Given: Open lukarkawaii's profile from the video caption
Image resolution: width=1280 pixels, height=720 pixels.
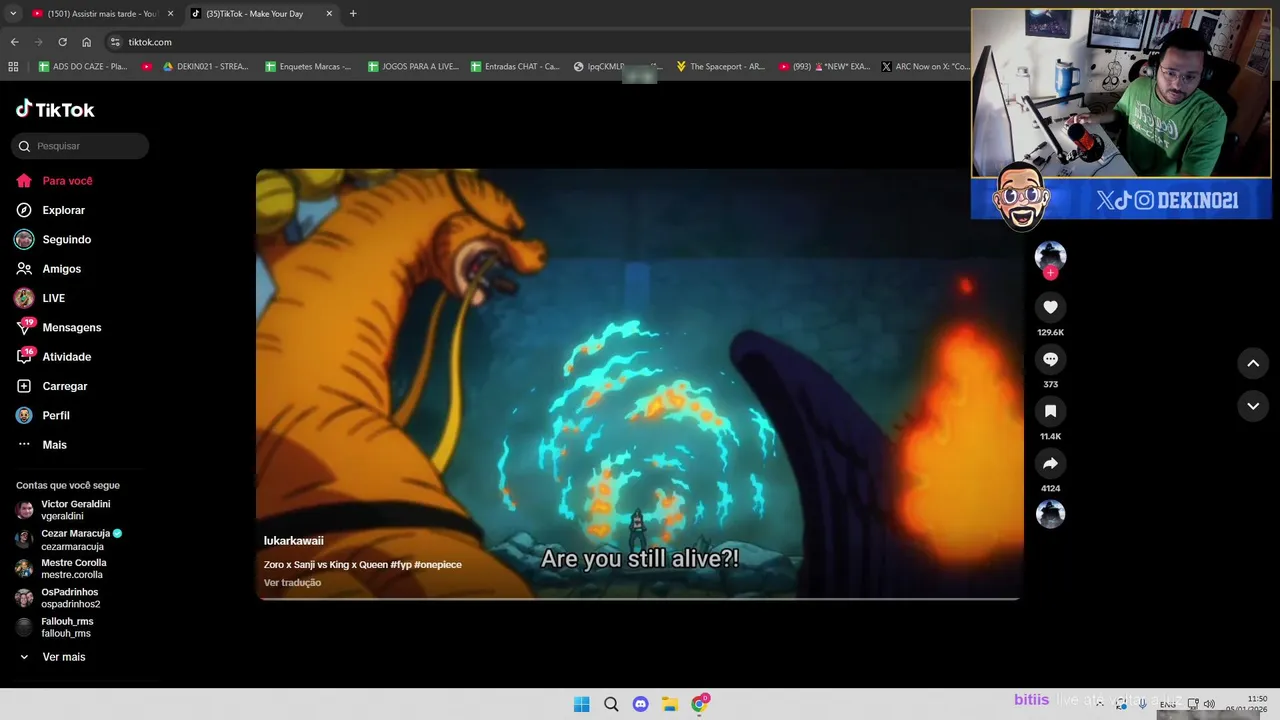Looking at the screenshot, I should tap(294, 541).
